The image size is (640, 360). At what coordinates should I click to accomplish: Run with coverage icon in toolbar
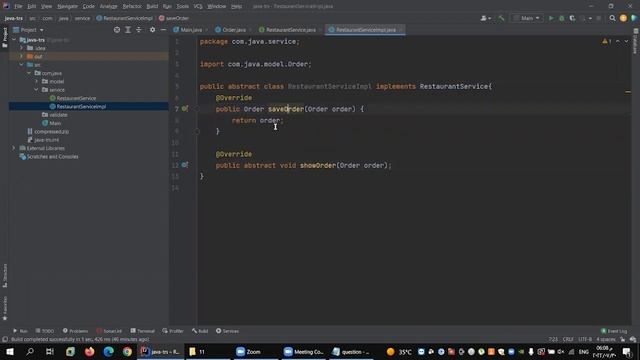click(572, 18)
